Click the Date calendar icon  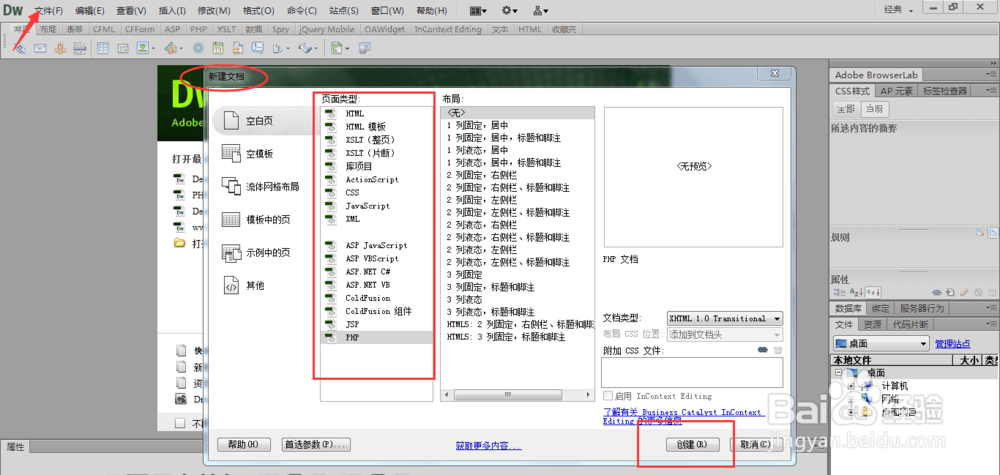[x=217, y=48]
